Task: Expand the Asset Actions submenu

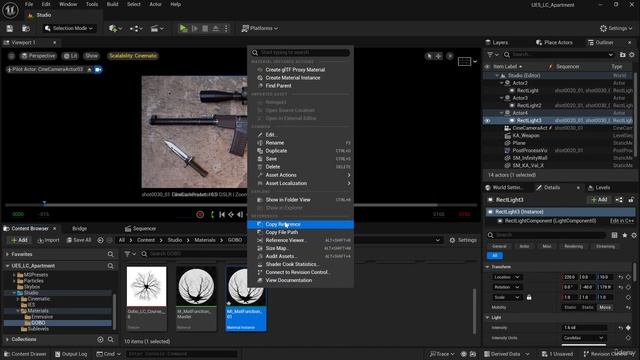Action: point(301,175)
